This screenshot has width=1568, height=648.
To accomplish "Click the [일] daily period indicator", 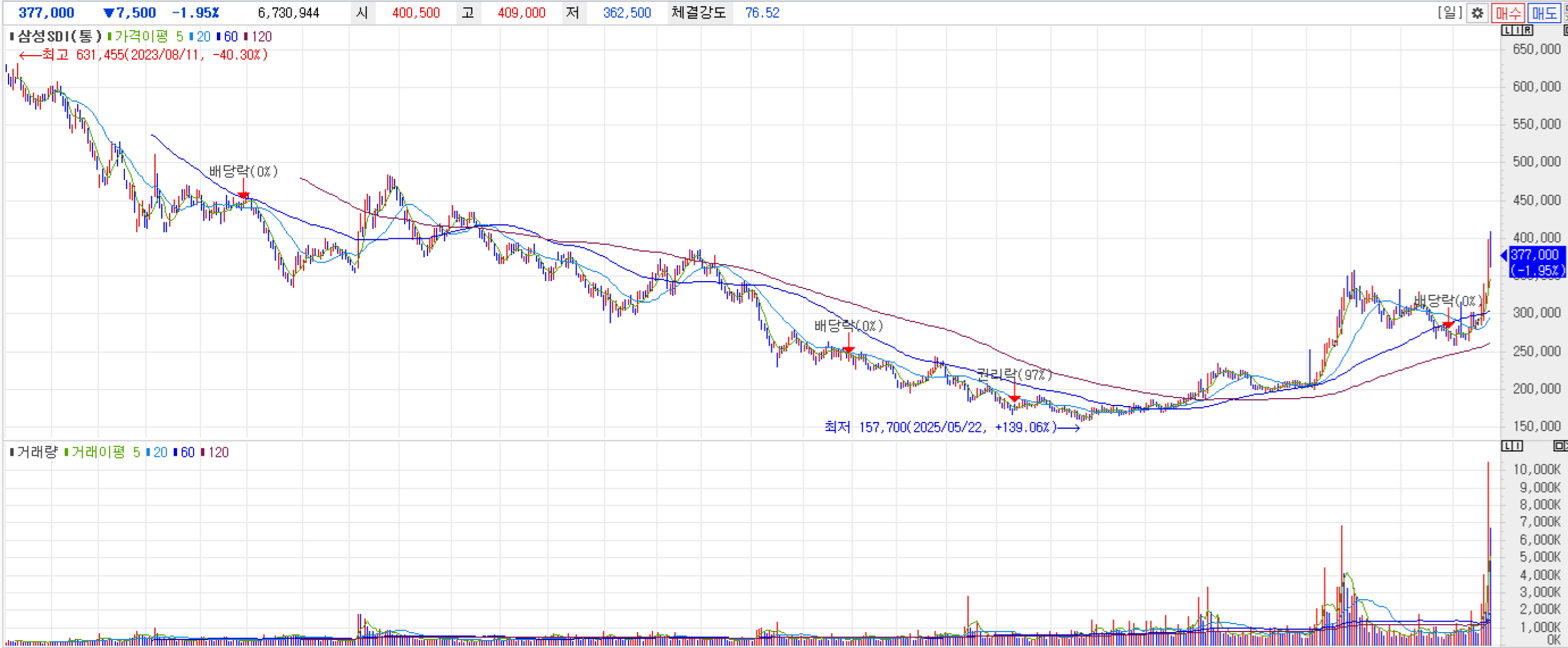I will pyautogui.click(x=1450, y=13).
